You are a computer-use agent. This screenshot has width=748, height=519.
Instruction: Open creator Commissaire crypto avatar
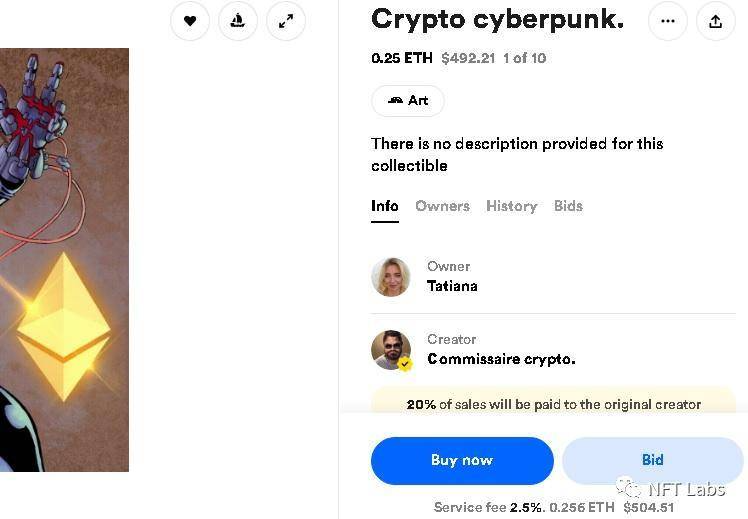point(391,350)
